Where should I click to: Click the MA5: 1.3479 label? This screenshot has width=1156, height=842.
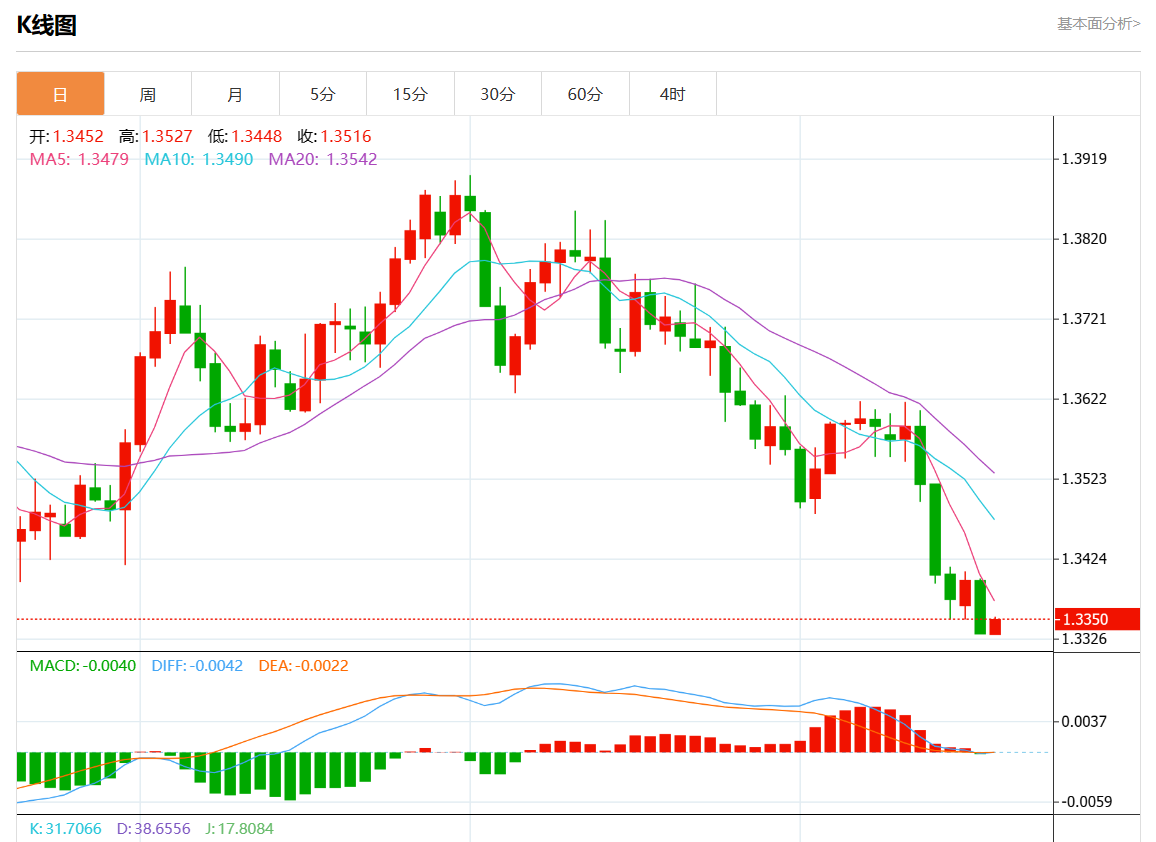pos(79,159)
